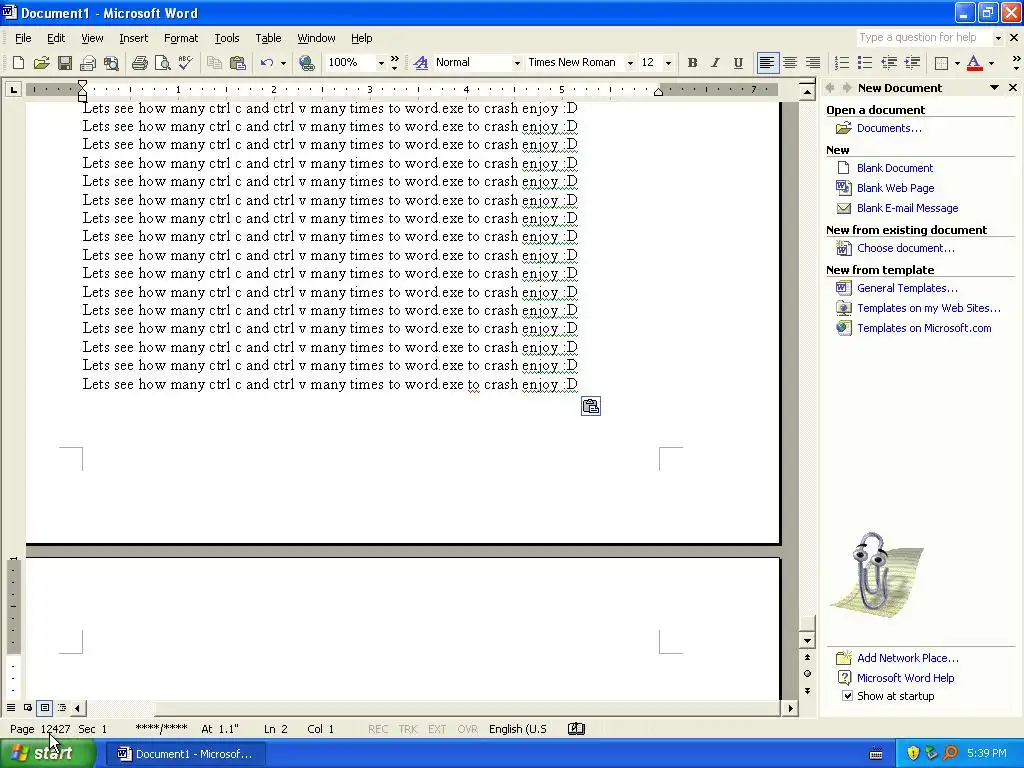Expand the Undo history dropdown arrow
Viewport: 1024px width, 768px height.
(283, 63)
